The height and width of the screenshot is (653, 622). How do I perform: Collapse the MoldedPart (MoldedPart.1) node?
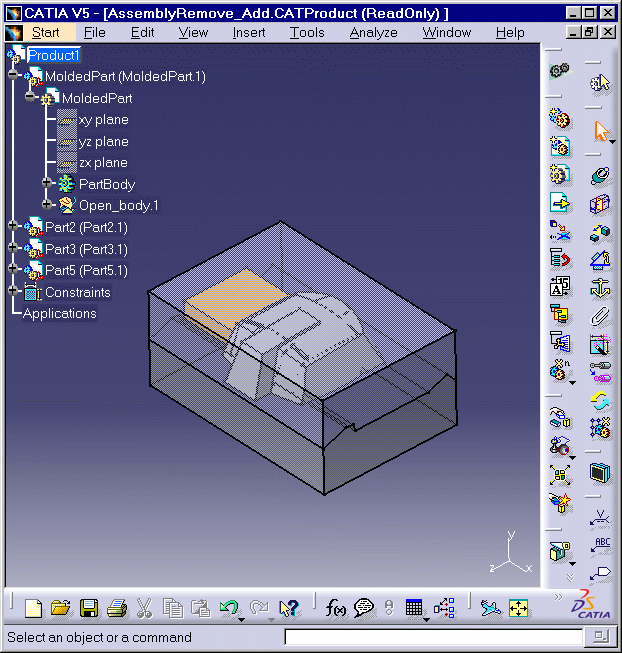click(13, 75)
